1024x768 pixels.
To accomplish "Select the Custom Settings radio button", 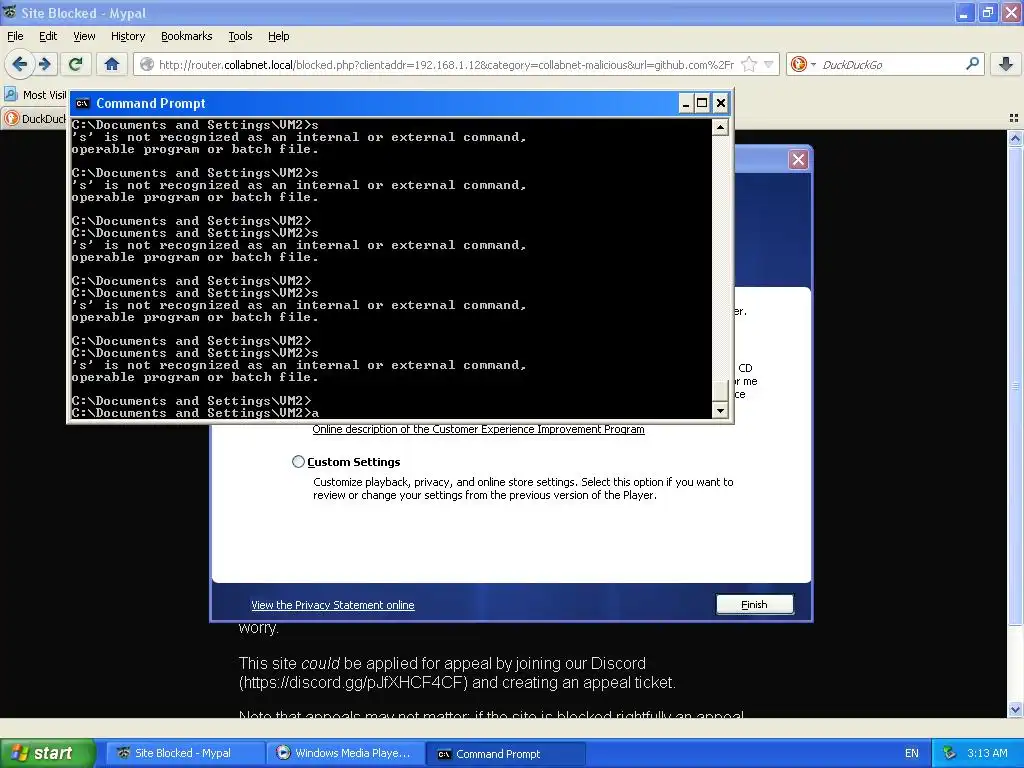I will click(298, 462).
